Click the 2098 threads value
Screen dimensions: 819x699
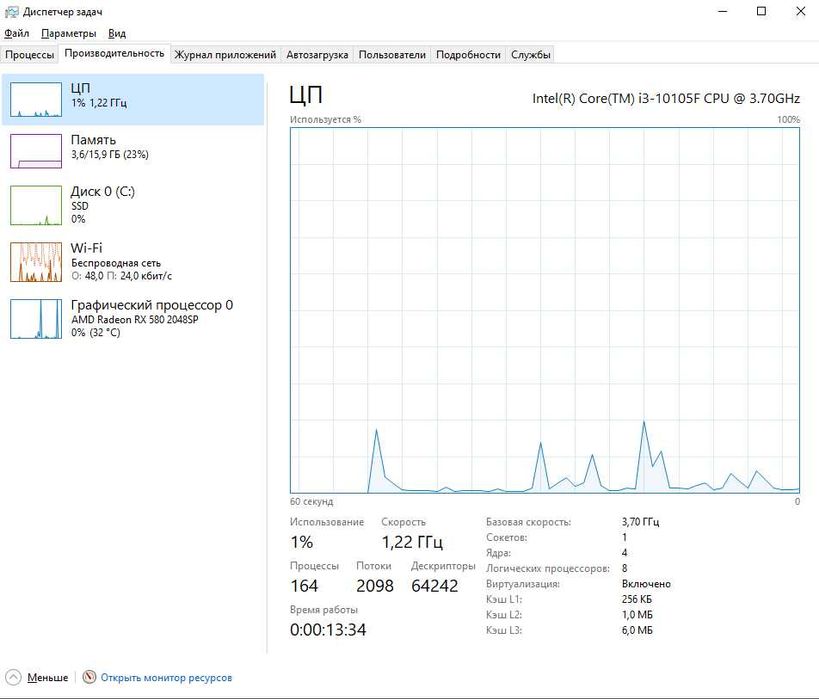(375, 586)
